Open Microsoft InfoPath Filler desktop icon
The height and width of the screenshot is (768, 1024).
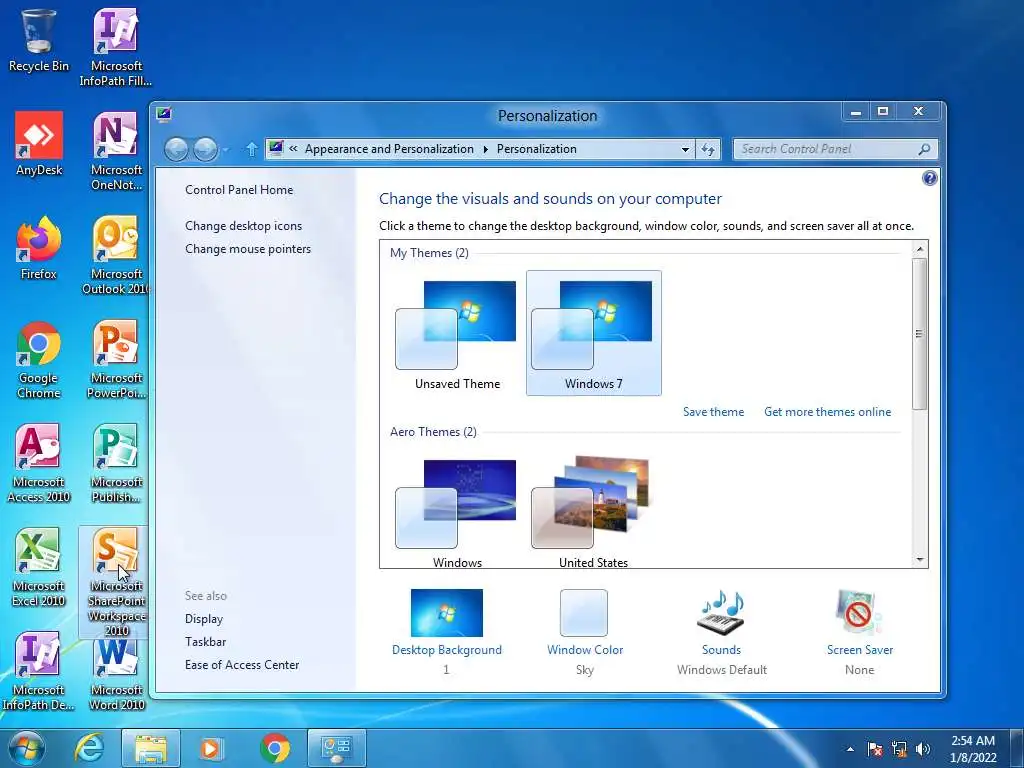pos(116,47)
